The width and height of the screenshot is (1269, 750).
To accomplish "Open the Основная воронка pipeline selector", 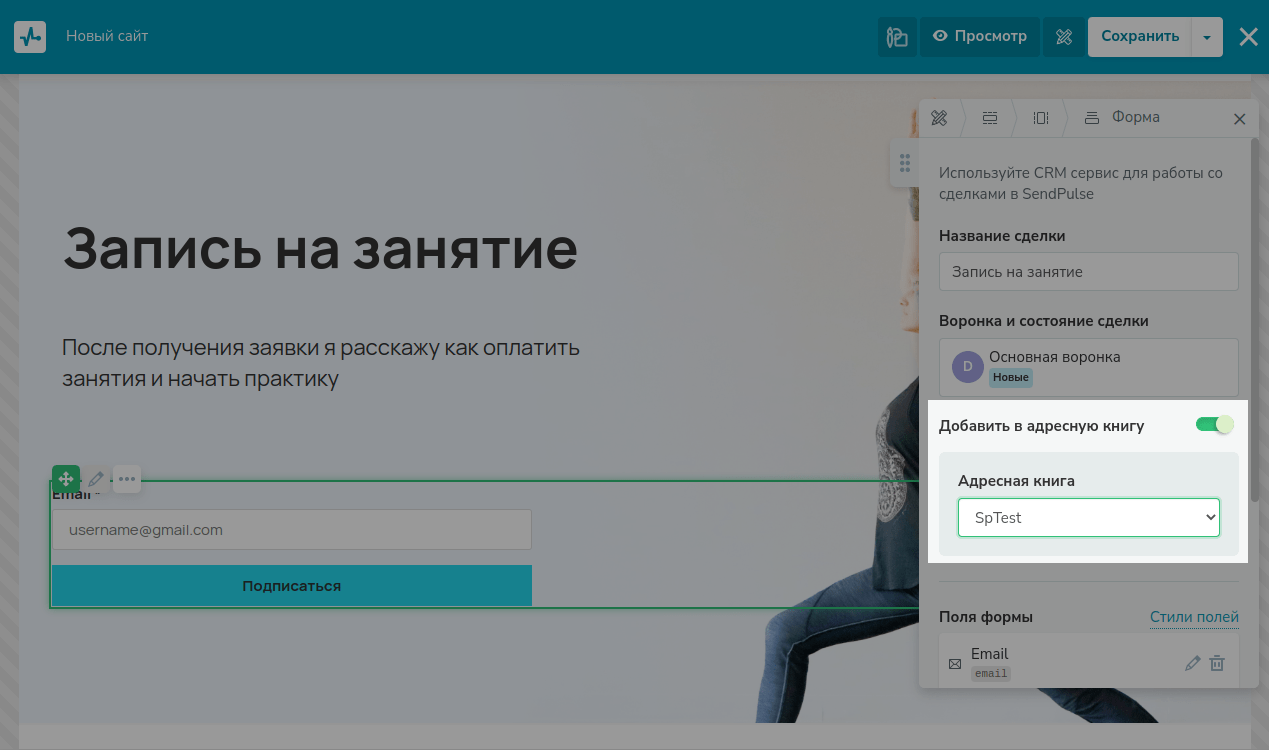I will 1088,367.
